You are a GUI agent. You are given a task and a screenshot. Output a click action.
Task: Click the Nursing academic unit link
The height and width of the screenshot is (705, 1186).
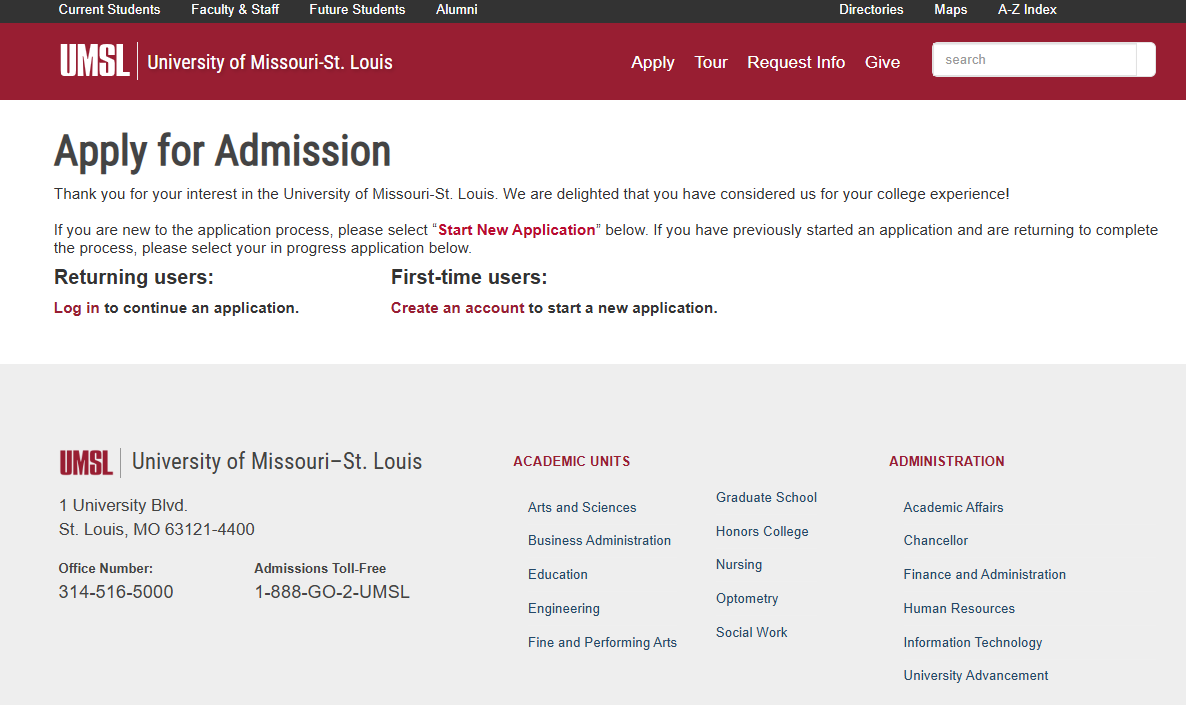click(738, 564)
